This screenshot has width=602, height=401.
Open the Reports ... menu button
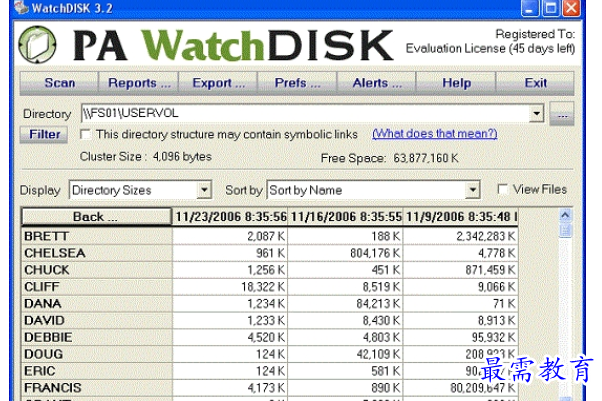139,83
